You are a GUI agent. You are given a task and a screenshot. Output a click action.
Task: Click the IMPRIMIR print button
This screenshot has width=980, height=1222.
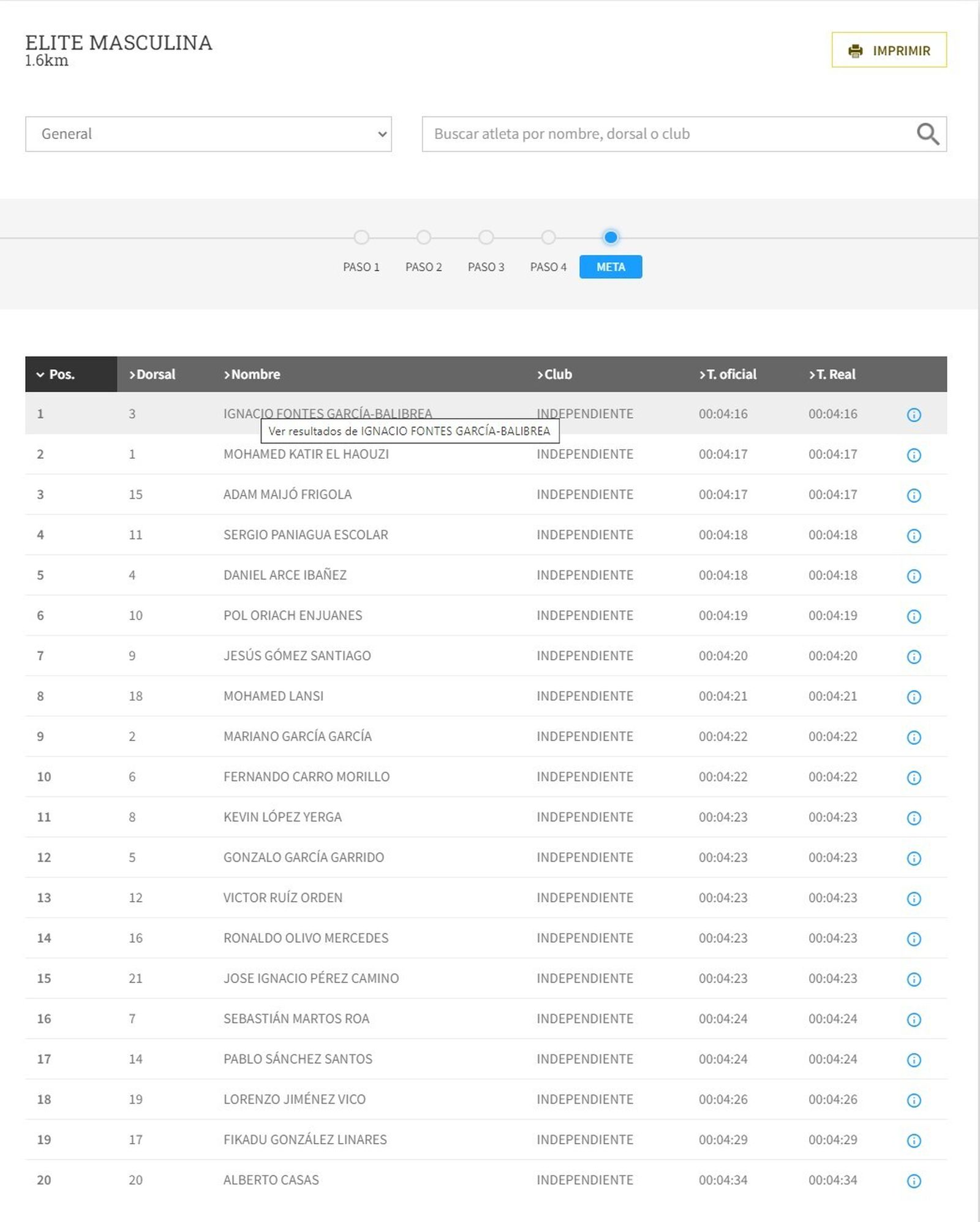coord(889,50)
